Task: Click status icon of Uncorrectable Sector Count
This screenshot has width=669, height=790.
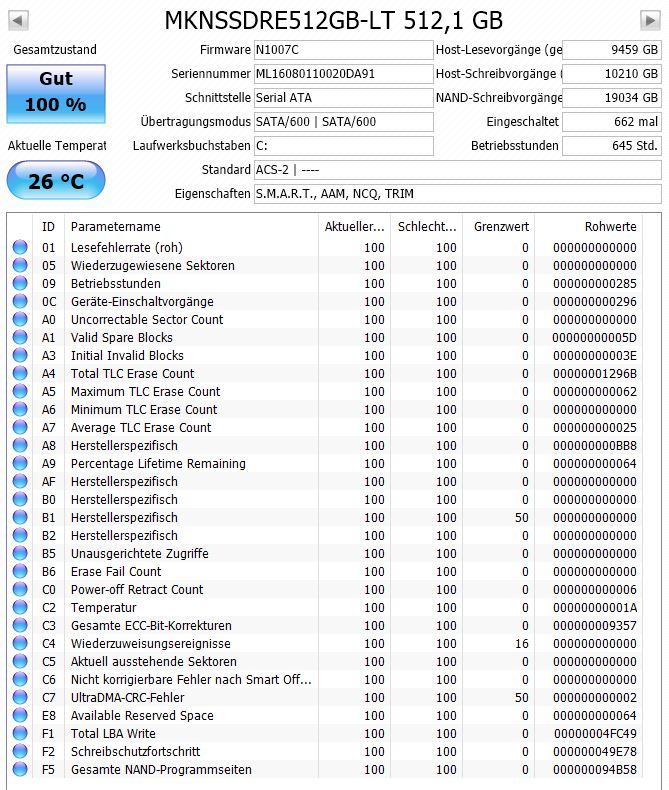Action: [x=20, y=319]
